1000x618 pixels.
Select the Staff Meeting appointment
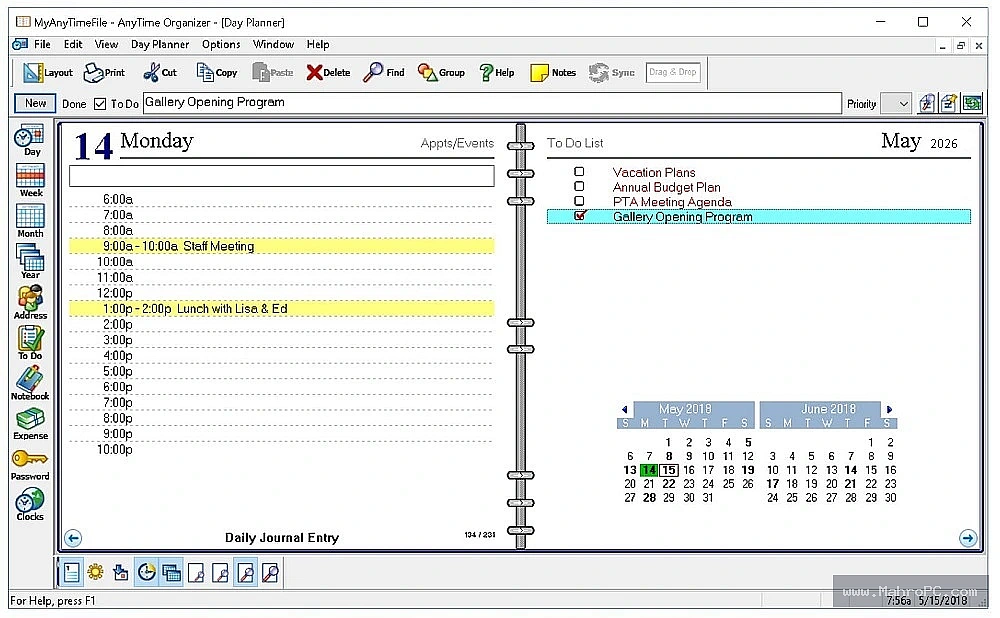(281, 246)
